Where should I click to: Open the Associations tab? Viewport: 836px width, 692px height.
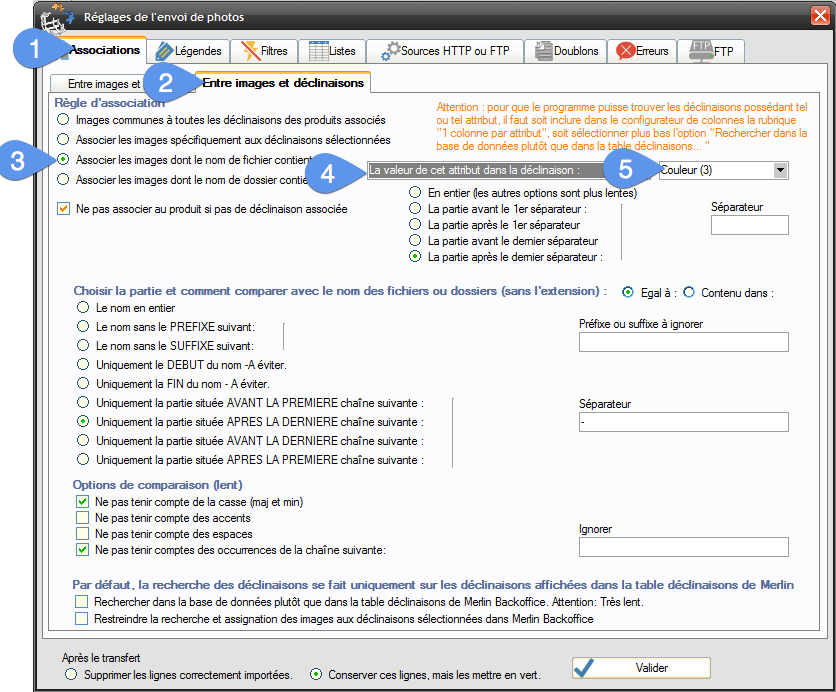click(105, 49)
